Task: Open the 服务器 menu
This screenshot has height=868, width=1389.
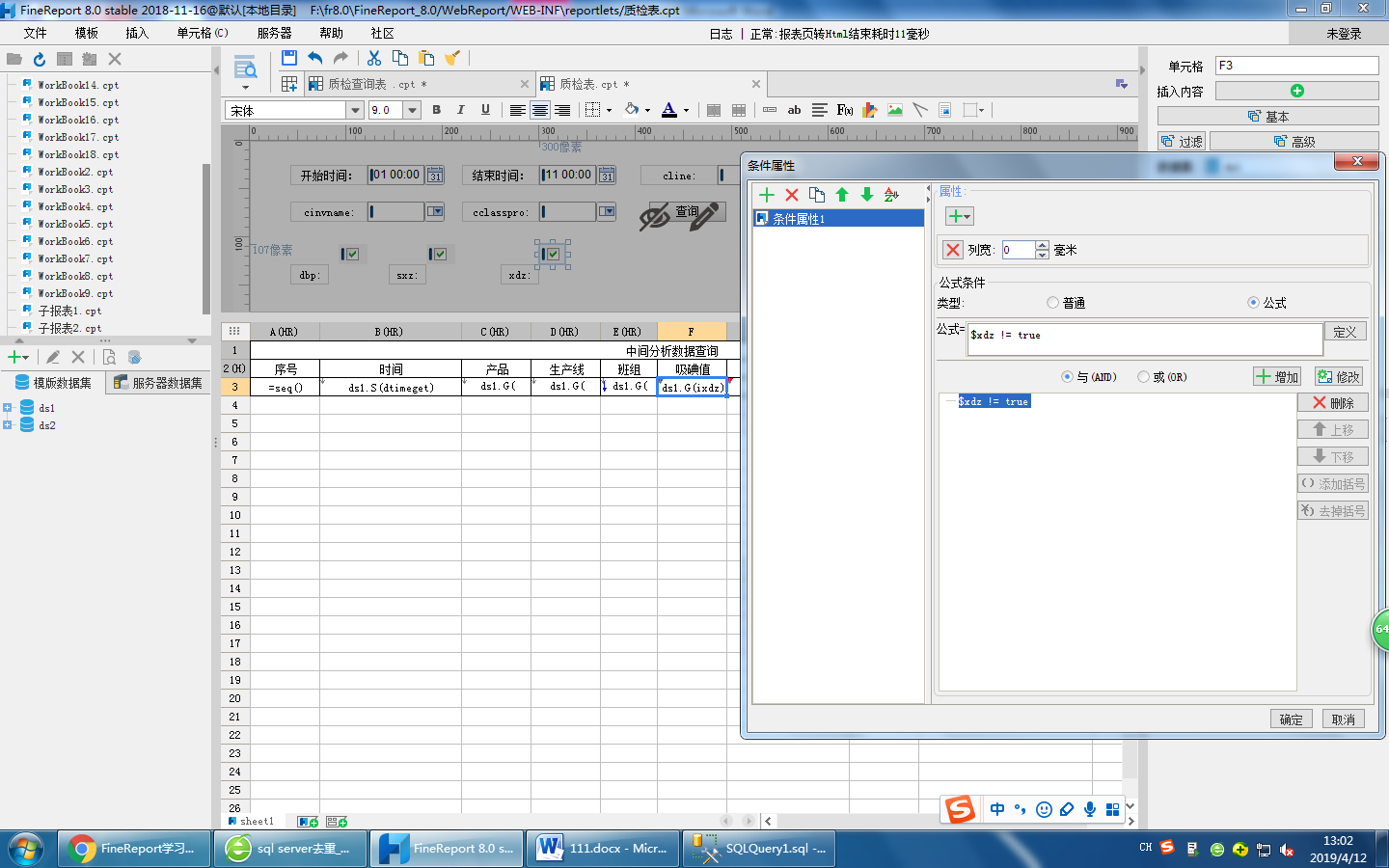Action: pos(274,33)
